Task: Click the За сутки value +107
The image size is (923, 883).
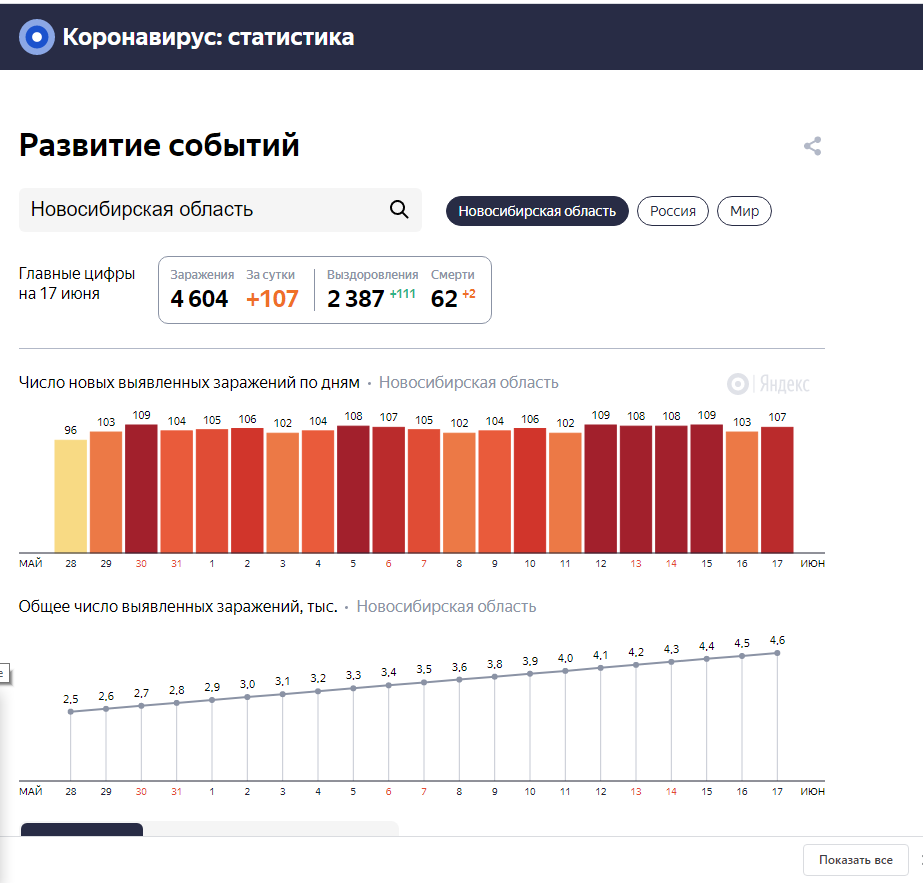Action: coord(272,298)
